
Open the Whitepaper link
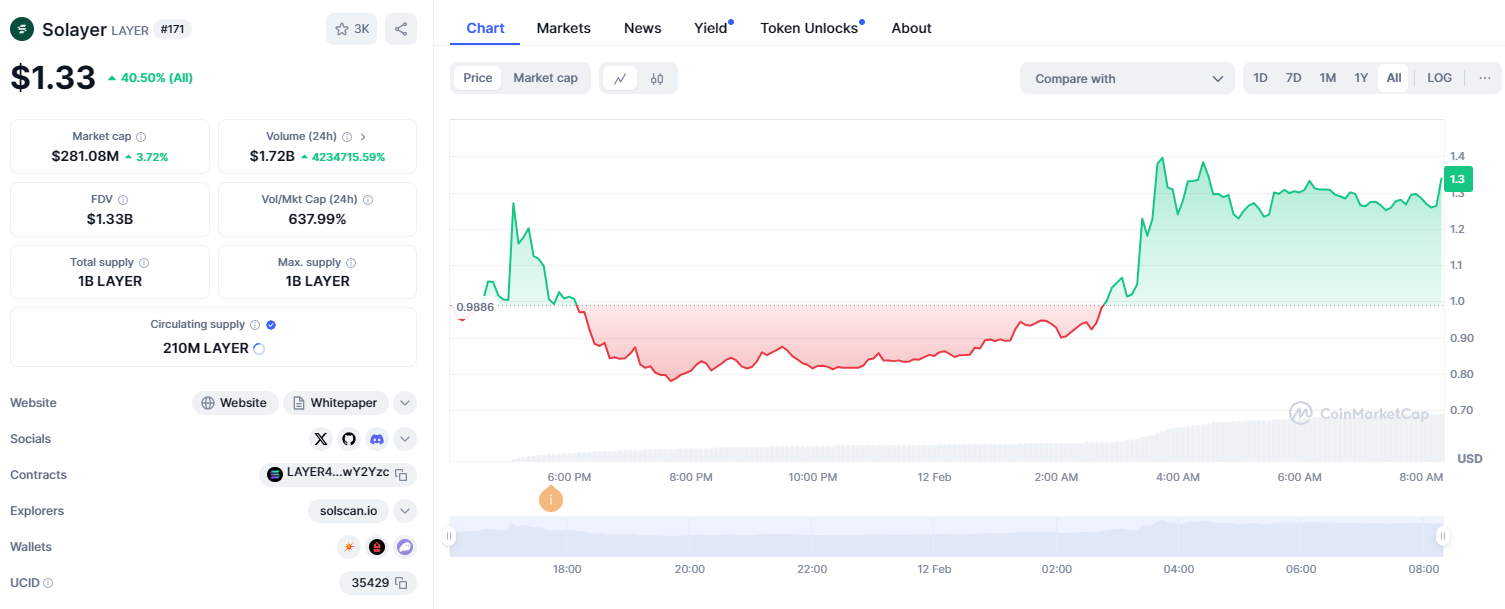[x=336, y=403]
